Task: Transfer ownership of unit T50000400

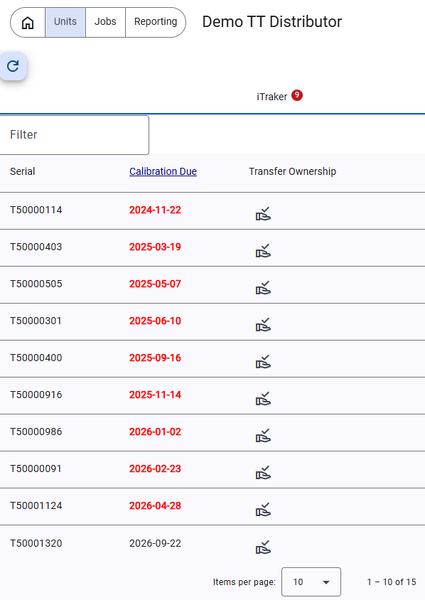Action: 263,362
